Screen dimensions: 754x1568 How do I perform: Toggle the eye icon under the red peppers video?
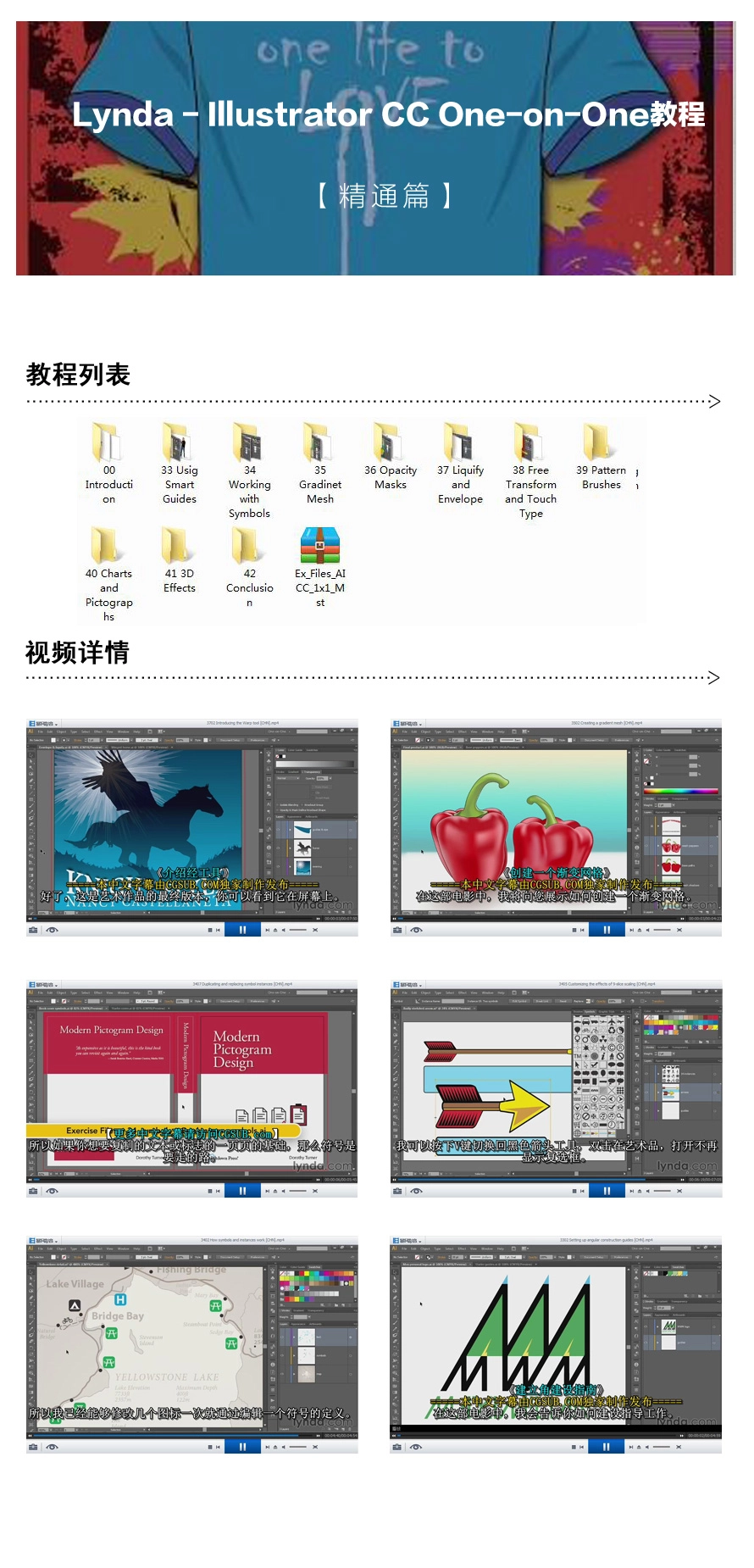pyautogui.click(x=416, y=930)
